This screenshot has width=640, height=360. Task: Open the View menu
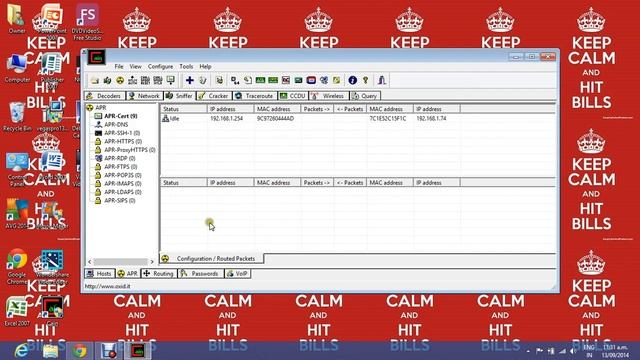[136, 67]
